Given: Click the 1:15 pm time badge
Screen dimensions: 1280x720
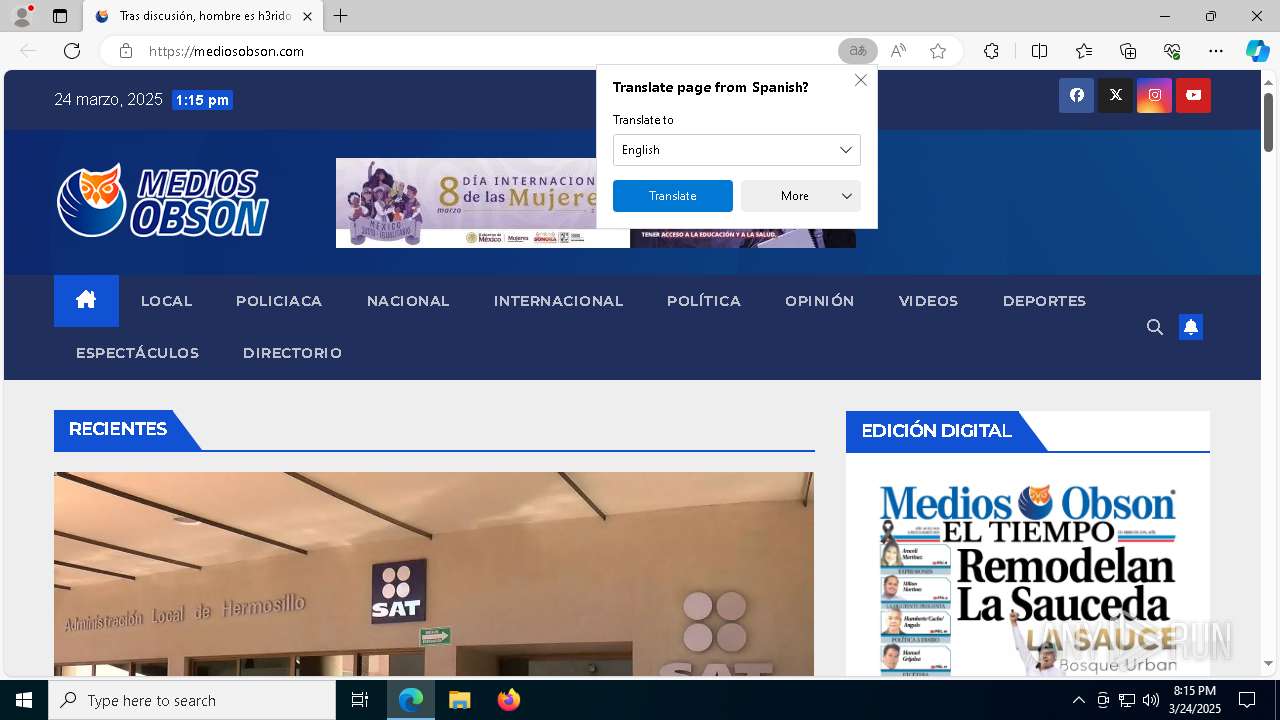Looking at the screenshot, I should click(202, 100).
